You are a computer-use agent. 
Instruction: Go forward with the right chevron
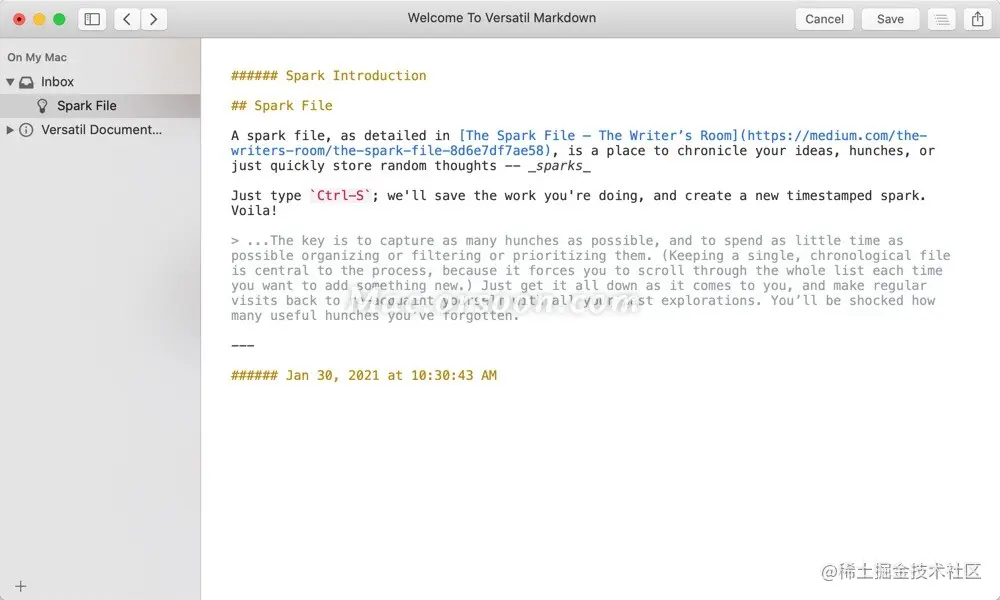[154, 19]
